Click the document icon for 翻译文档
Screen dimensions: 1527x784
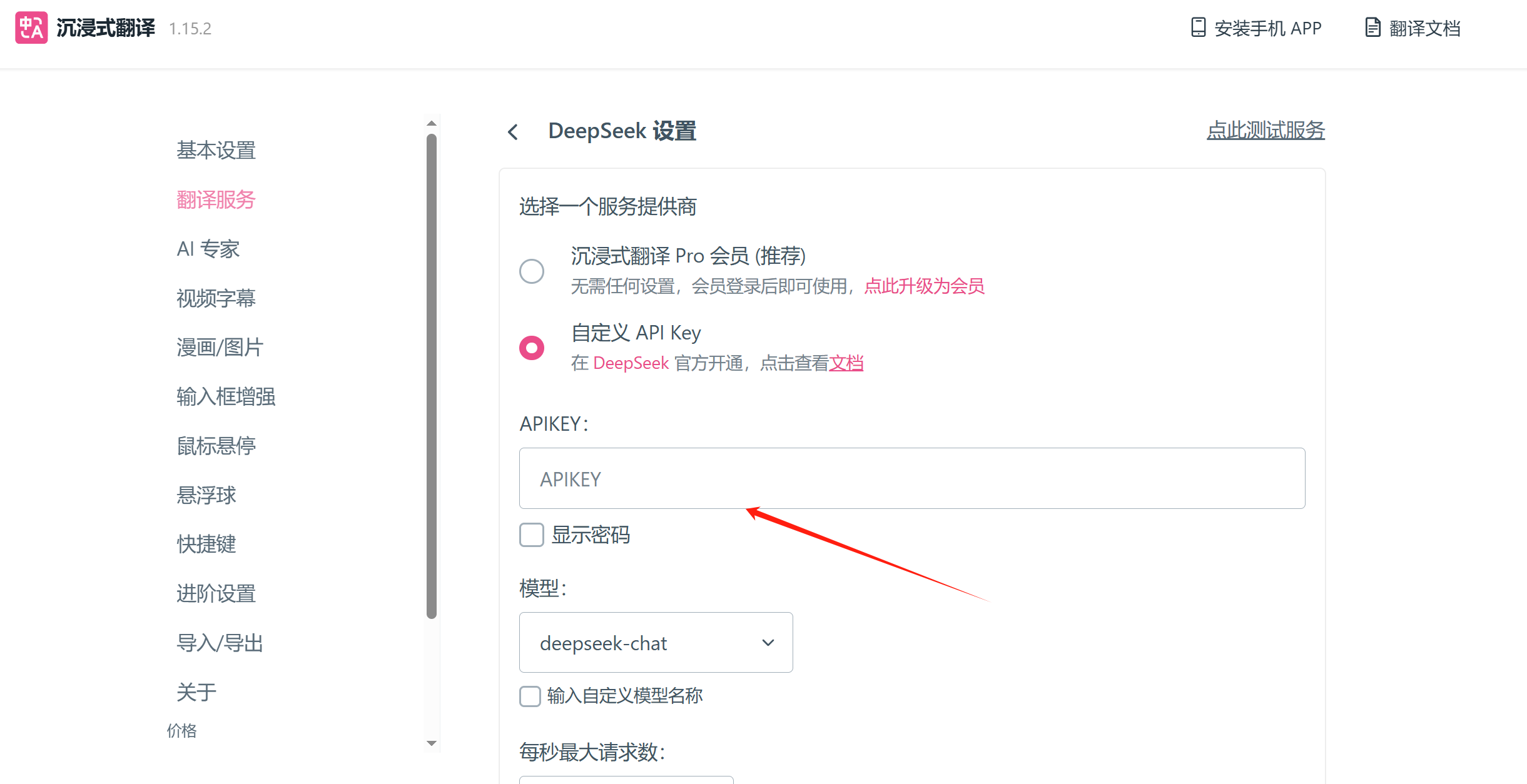coord(1372,28)
